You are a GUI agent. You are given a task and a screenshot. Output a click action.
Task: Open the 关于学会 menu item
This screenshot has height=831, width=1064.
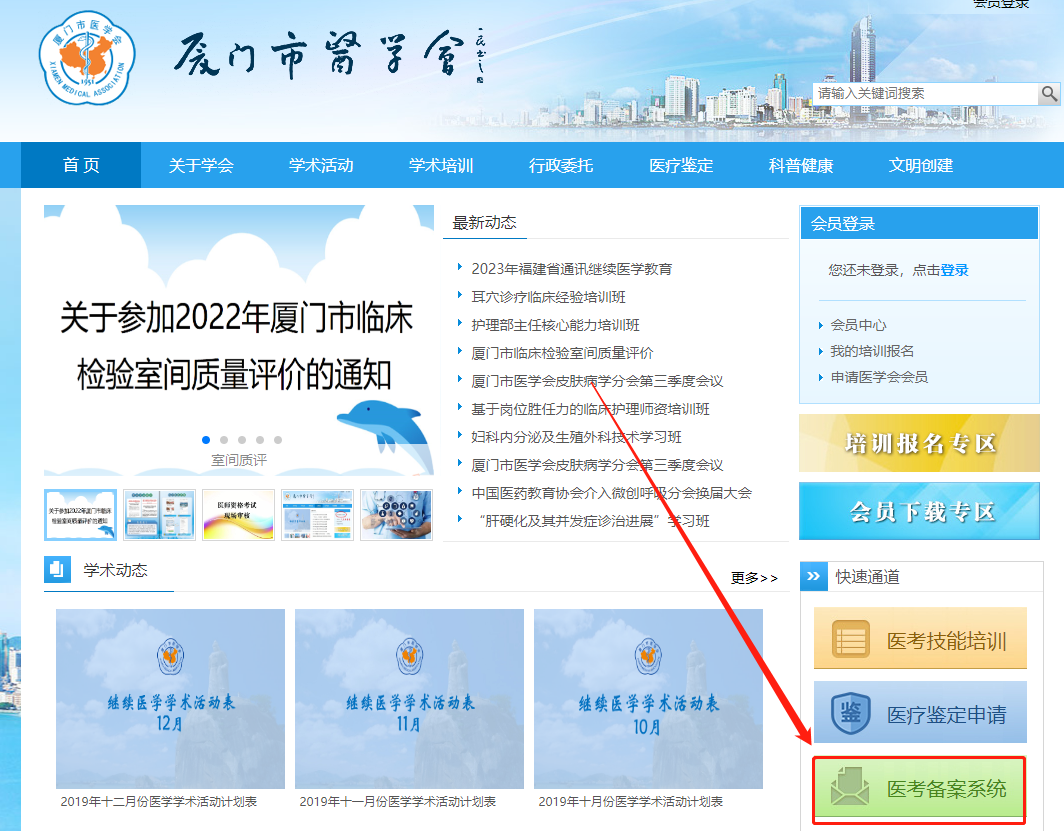pyautogui.click(x=201, y=165)
